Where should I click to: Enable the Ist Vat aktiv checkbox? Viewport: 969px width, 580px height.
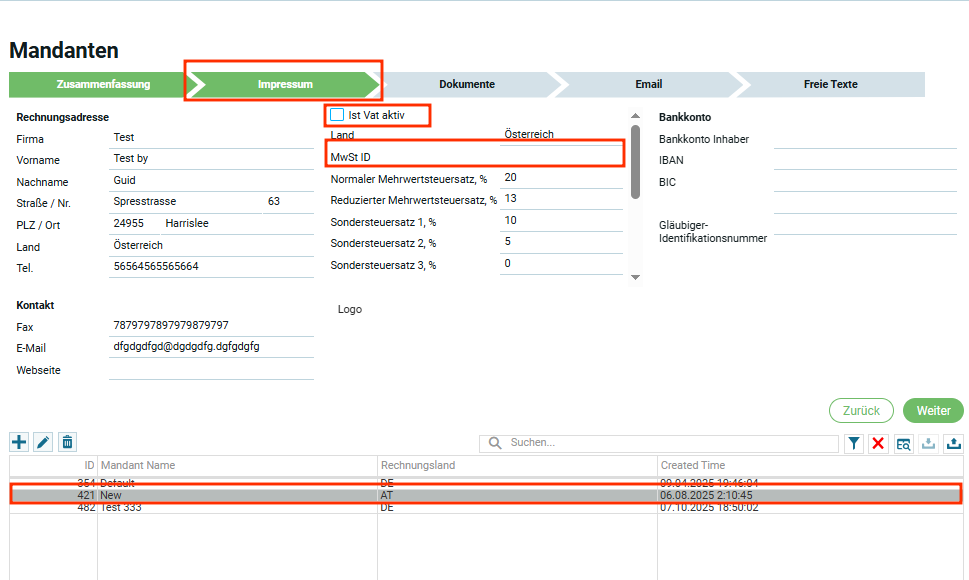point(337,115)
